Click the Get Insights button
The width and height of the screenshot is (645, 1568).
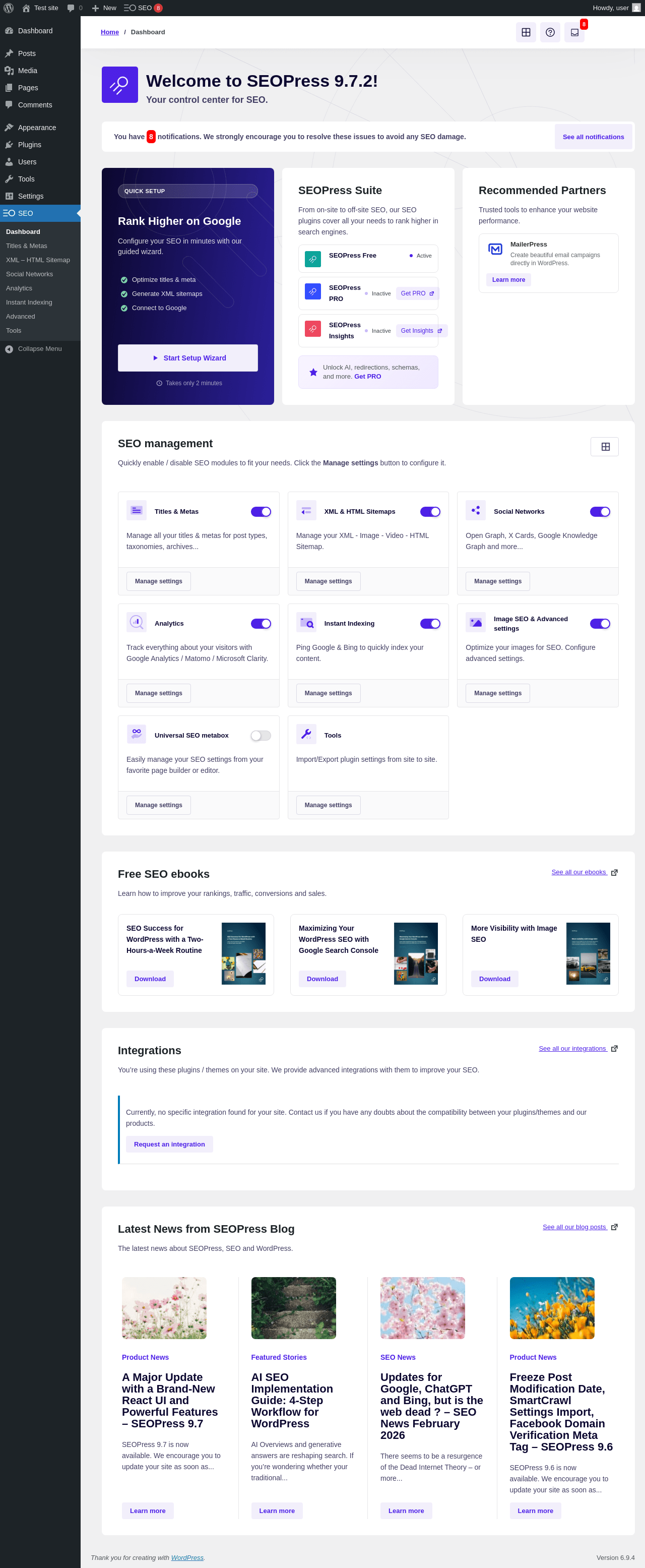click(422, 331)
